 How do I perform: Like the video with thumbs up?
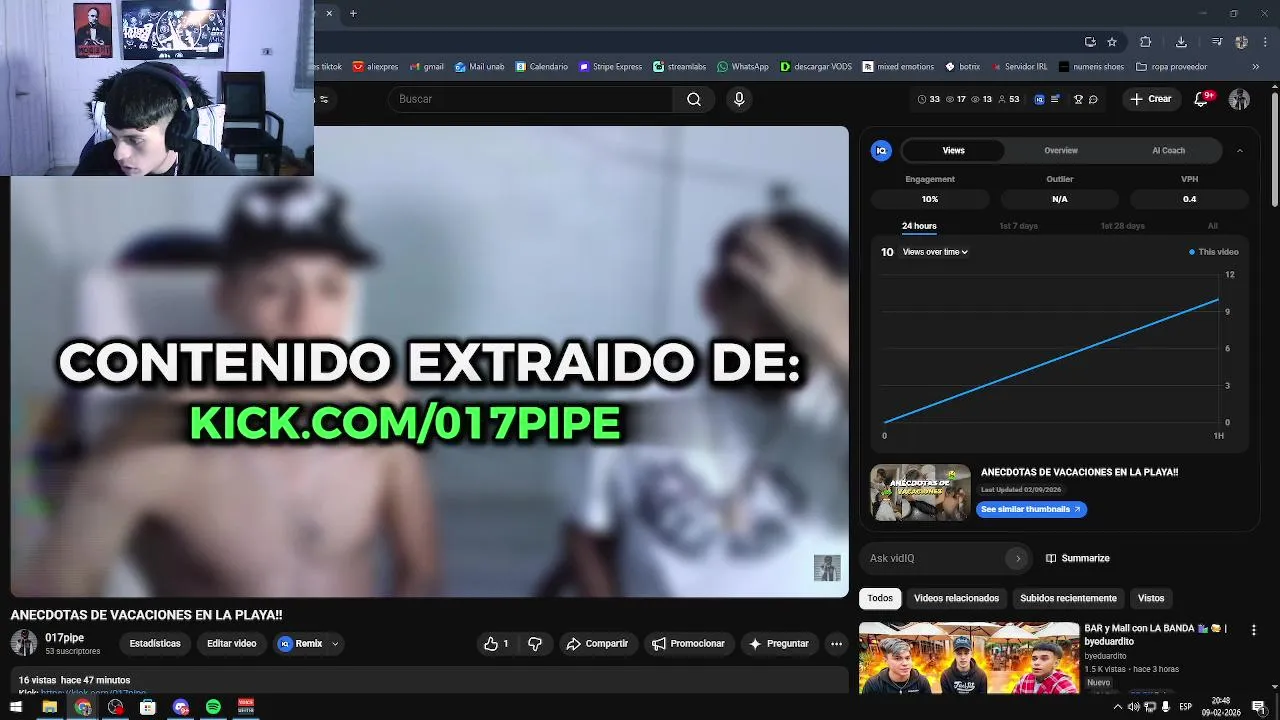click(497, 644)
